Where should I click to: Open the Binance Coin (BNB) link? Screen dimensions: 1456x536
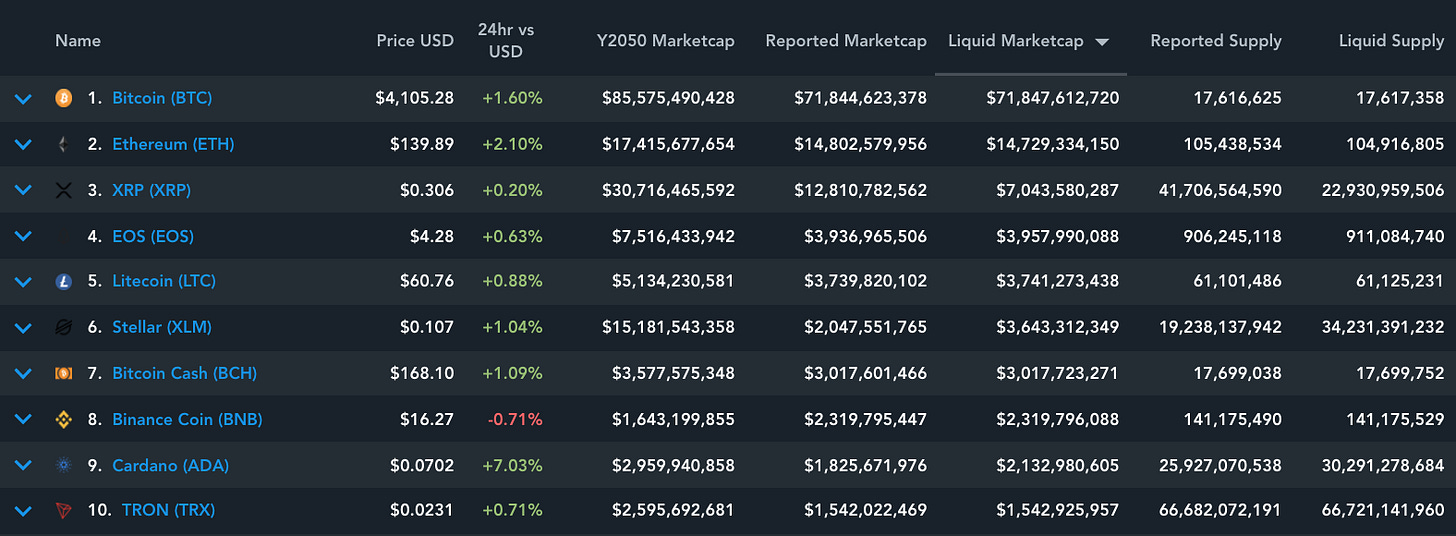click(187, 419)
